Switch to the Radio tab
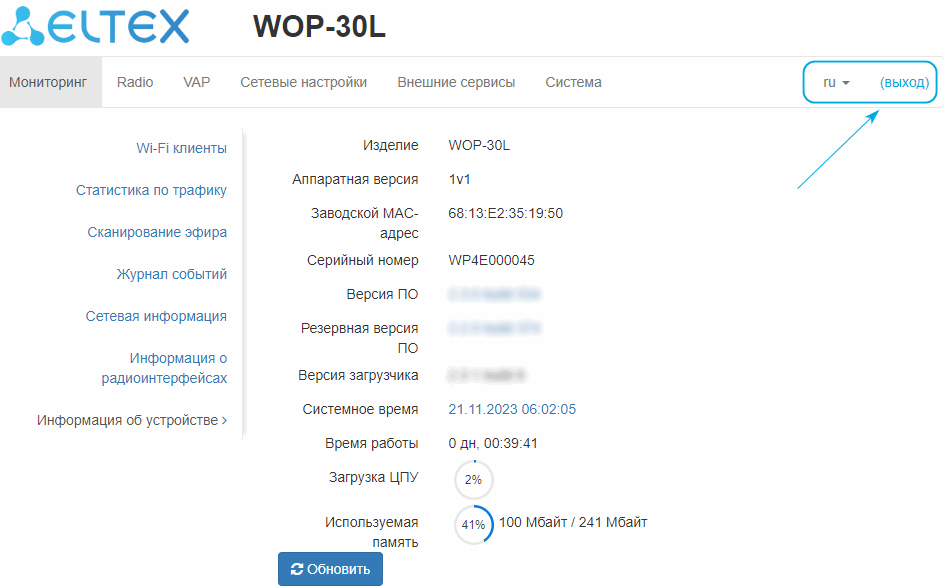The height and width of the screenshot is (586, 945). coord(135,83)
